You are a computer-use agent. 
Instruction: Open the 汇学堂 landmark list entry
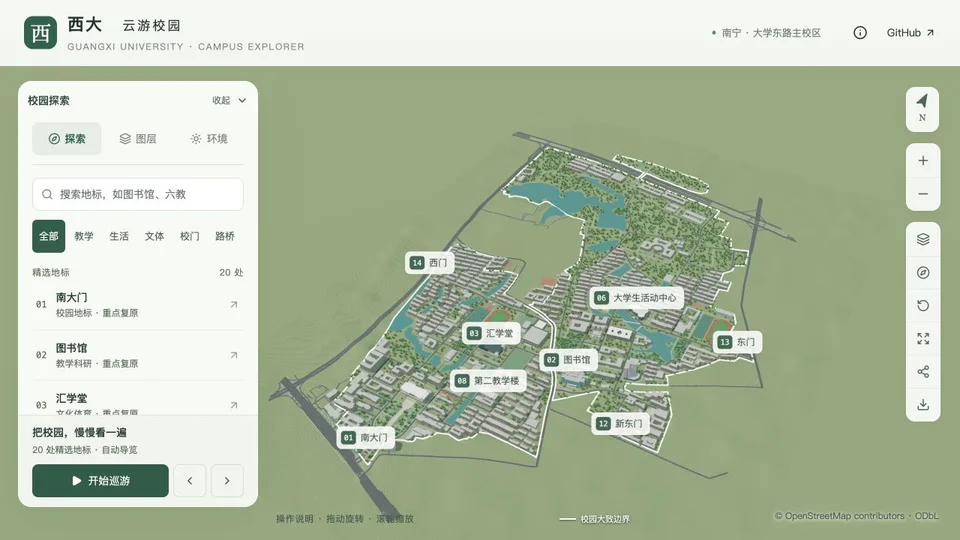point(138,399)
